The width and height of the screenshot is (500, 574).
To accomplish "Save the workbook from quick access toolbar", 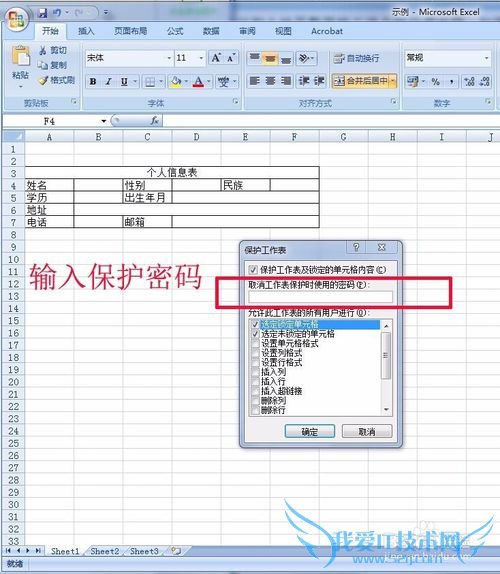I will (43, 13).
